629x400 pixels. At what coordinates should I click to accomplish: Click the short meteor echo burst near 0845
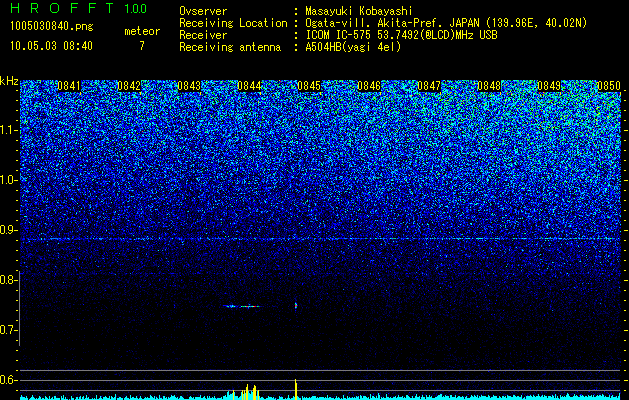(x=296, y=305)
